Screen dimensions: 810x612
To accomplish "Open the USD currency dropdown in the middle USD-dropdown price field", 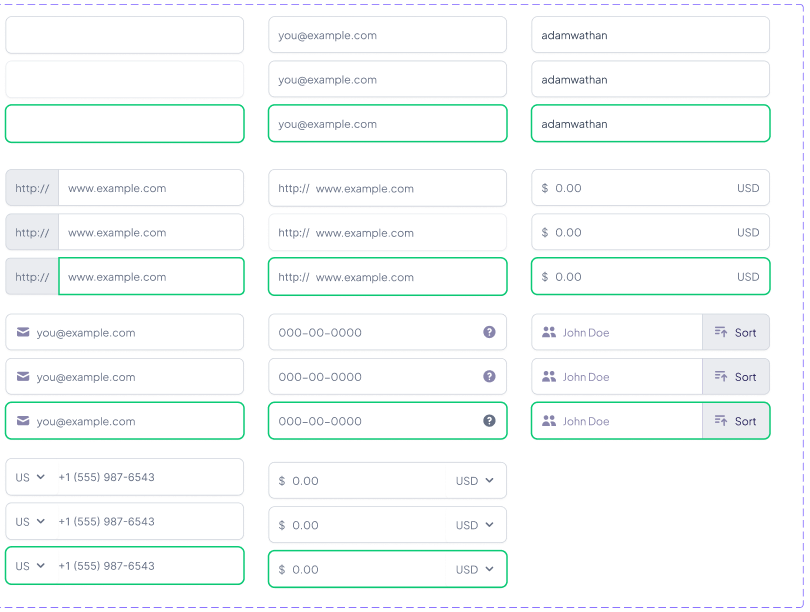I will pyautogui.click(x=474, y=525).
